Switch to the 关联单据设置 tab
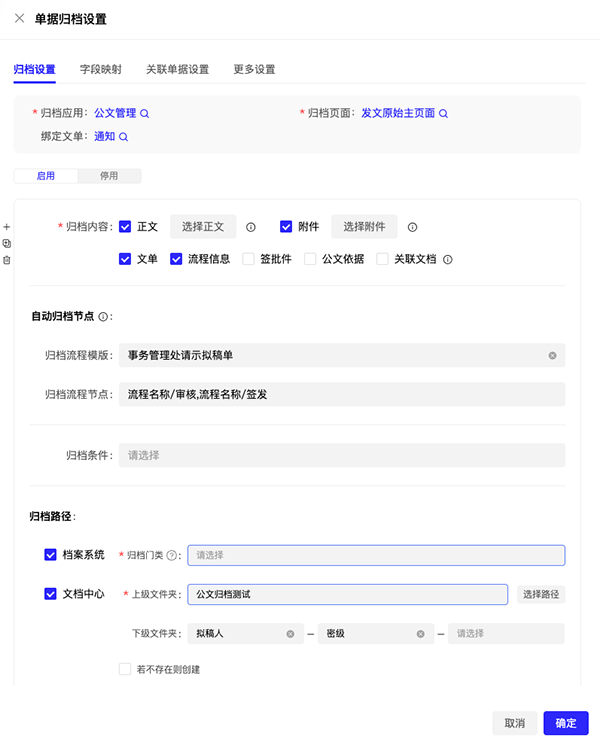600x745 pixels. (x=177, y=70)
